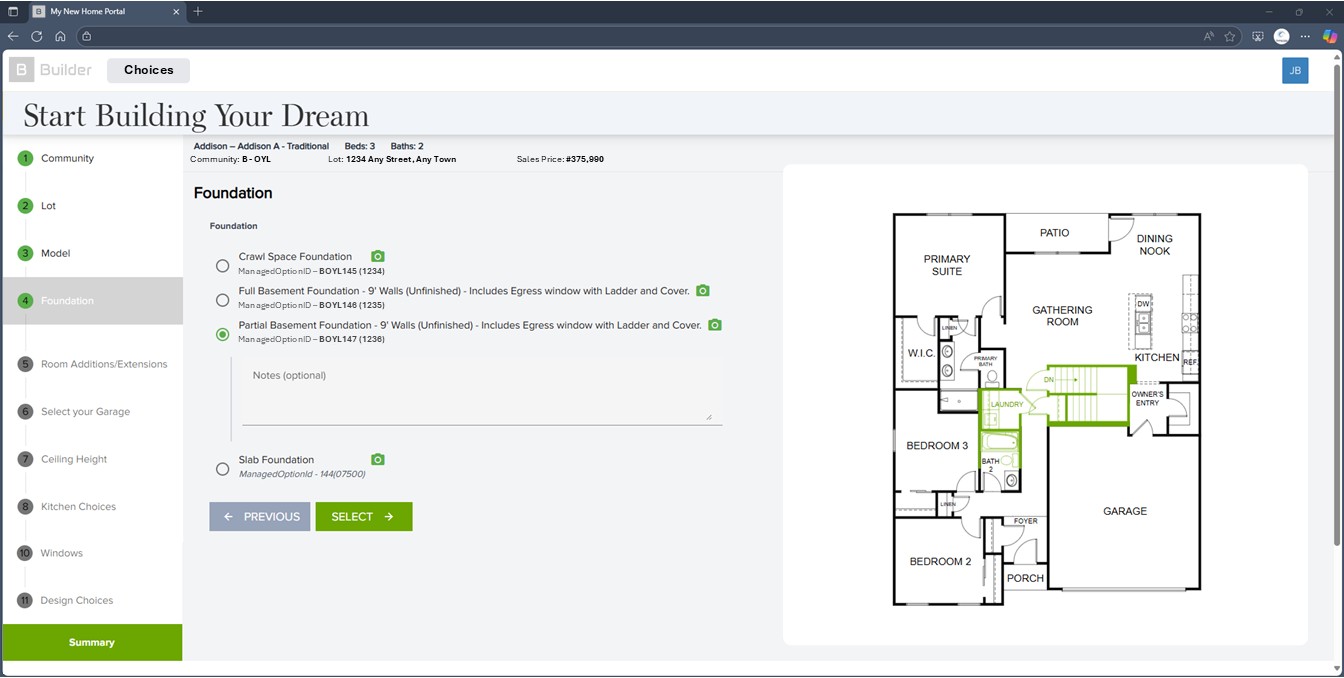Open photo for Crawl Space Foundation
The width and height of the screenshot is (1344, 678).
point(378,257)
